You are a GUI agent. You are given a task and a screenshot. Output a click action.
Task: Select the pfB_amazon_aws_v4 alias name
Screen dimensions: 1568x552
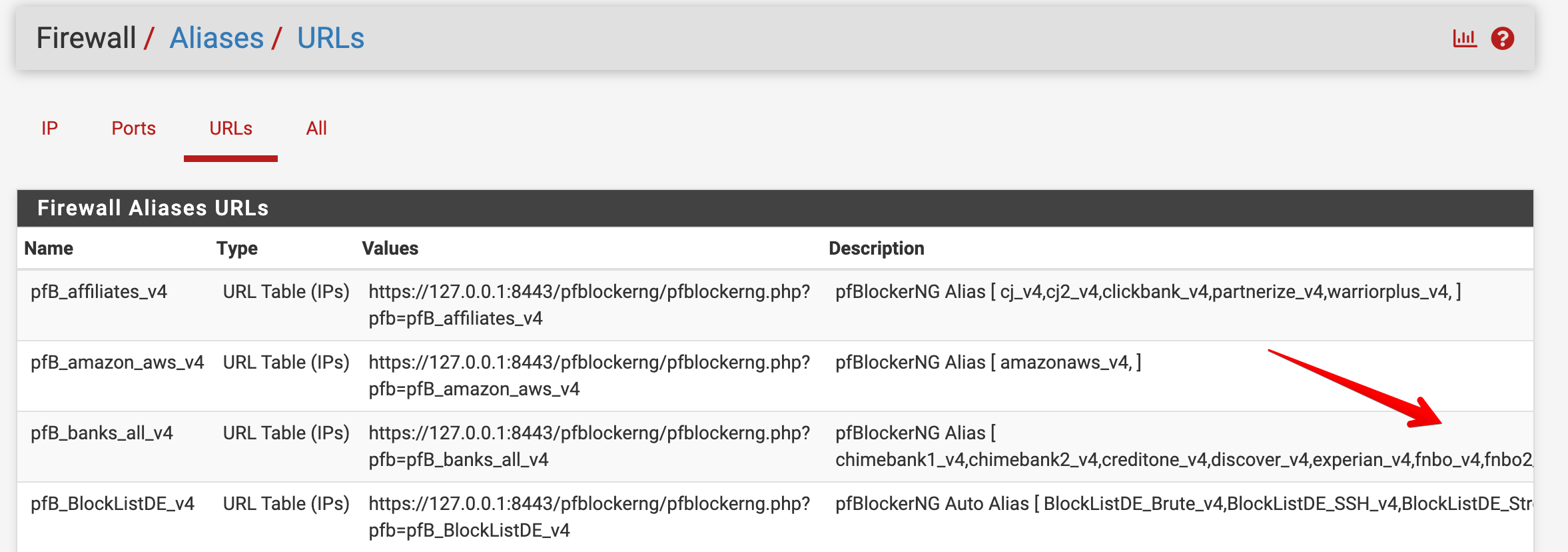pos(117,363)
